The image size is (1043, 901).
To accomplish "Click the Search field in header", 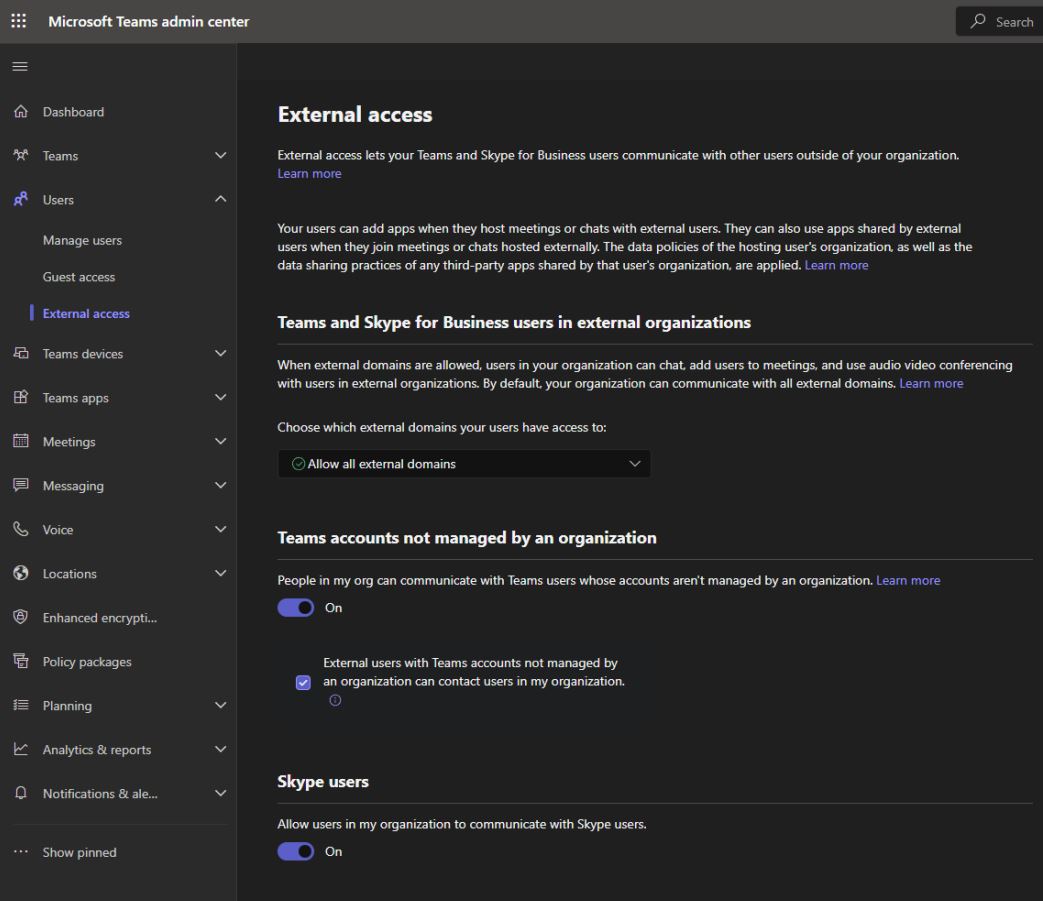I will point(999,22).
